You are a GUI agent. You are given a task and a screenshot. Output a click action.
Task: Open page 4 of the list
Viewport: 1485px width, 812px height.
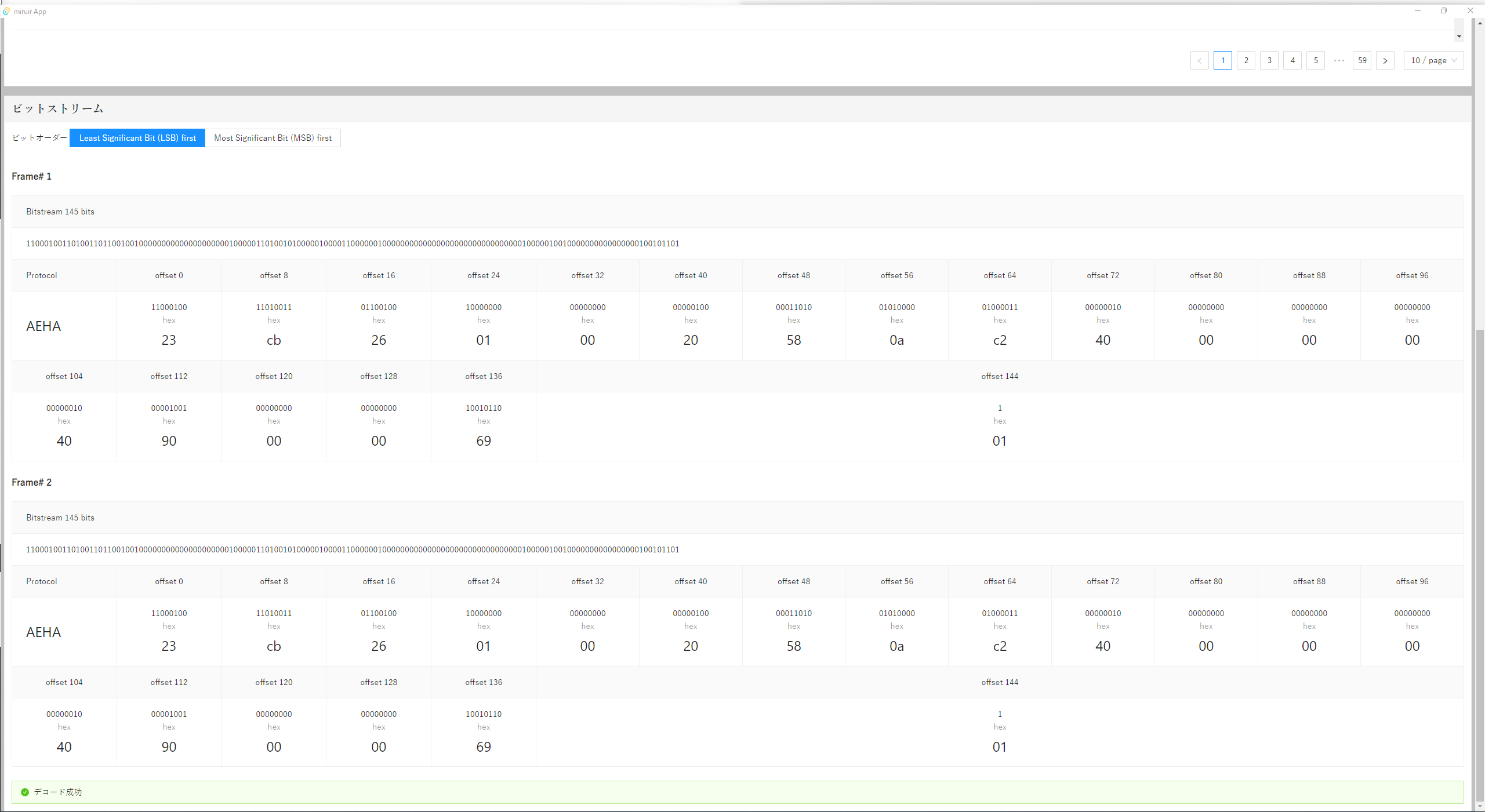tap(1292, 60)
